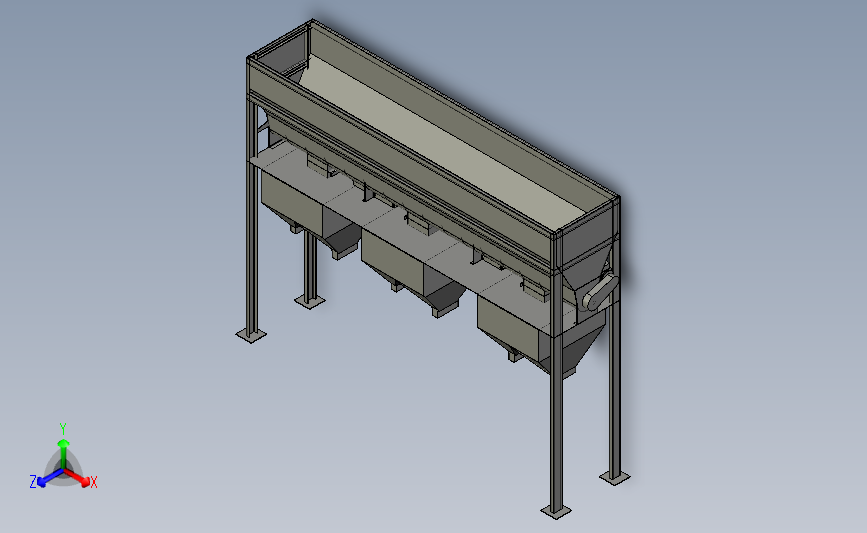Click the green Y axis arrow on the triad
867x533 pixels.
(63, 454)
